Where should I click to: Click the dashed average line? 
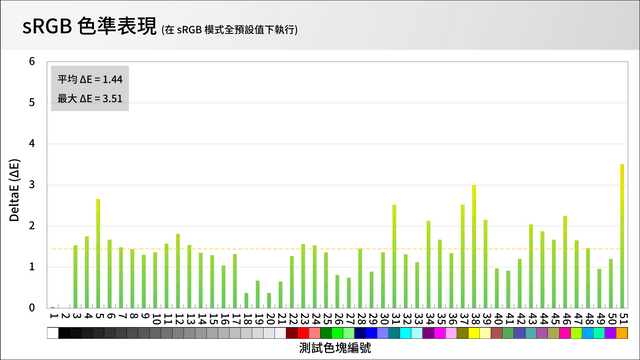340,249
